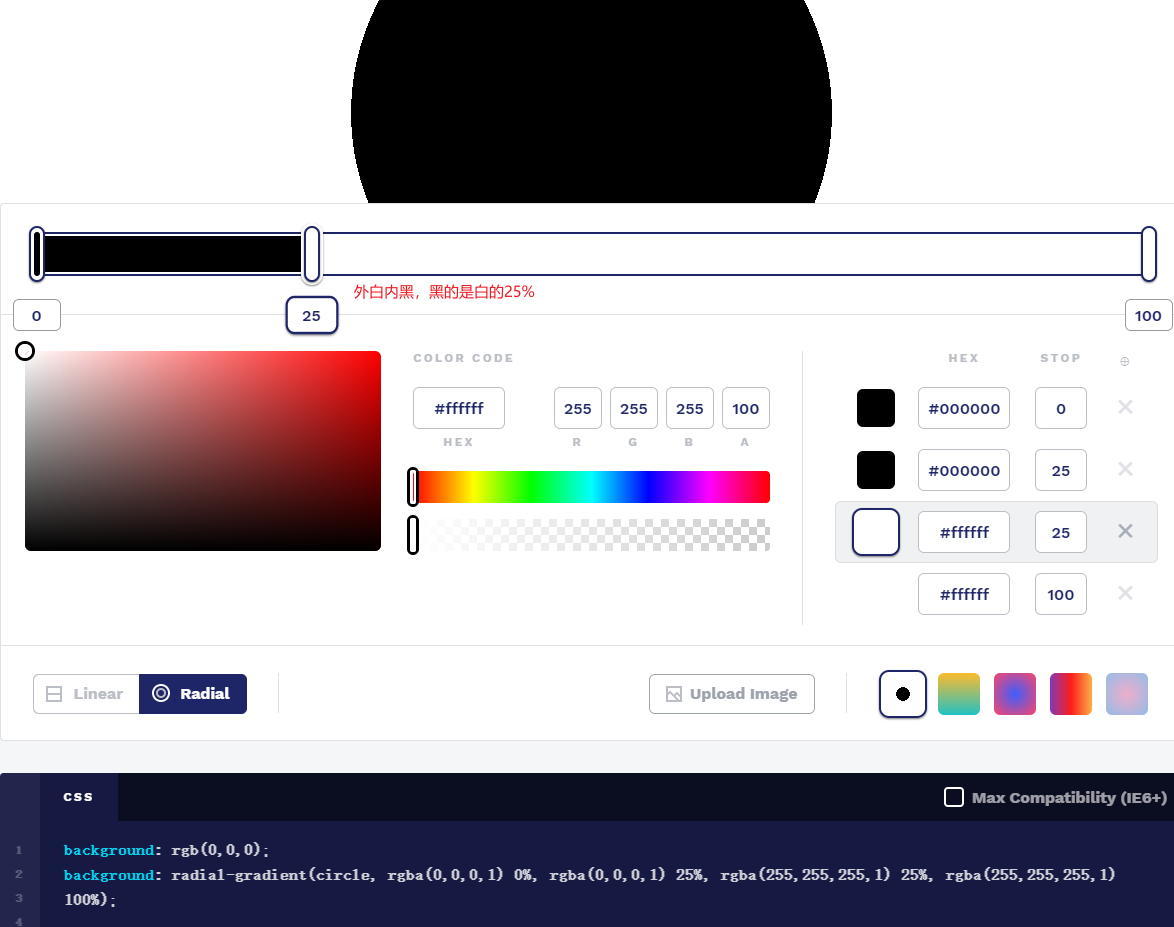Click the hue rainbow slider
1174x927 pixels.
click(x=590, y=487)
